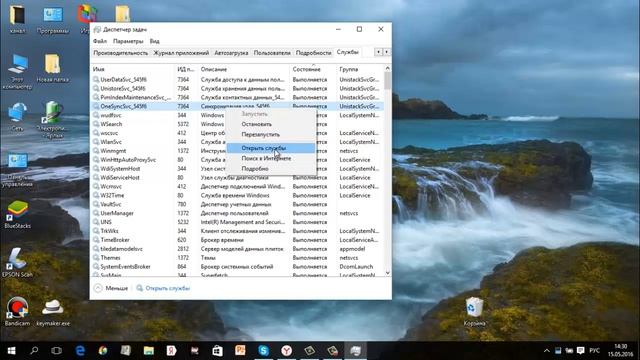Switch the РУС input language indicator
This screenshot has width=640, height=360.
coord(595,351)
